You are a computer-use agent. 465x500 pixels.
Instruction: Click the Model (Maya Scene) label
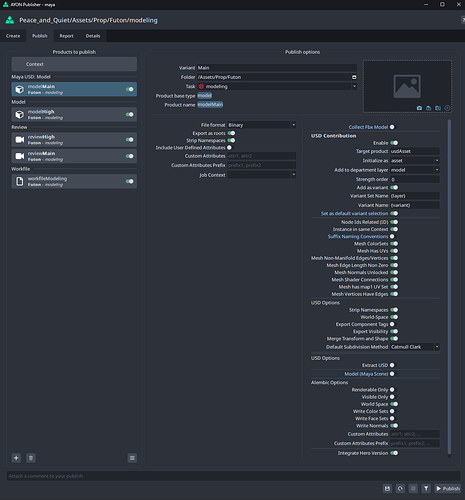pyautogui.click(x=366, y=374)
